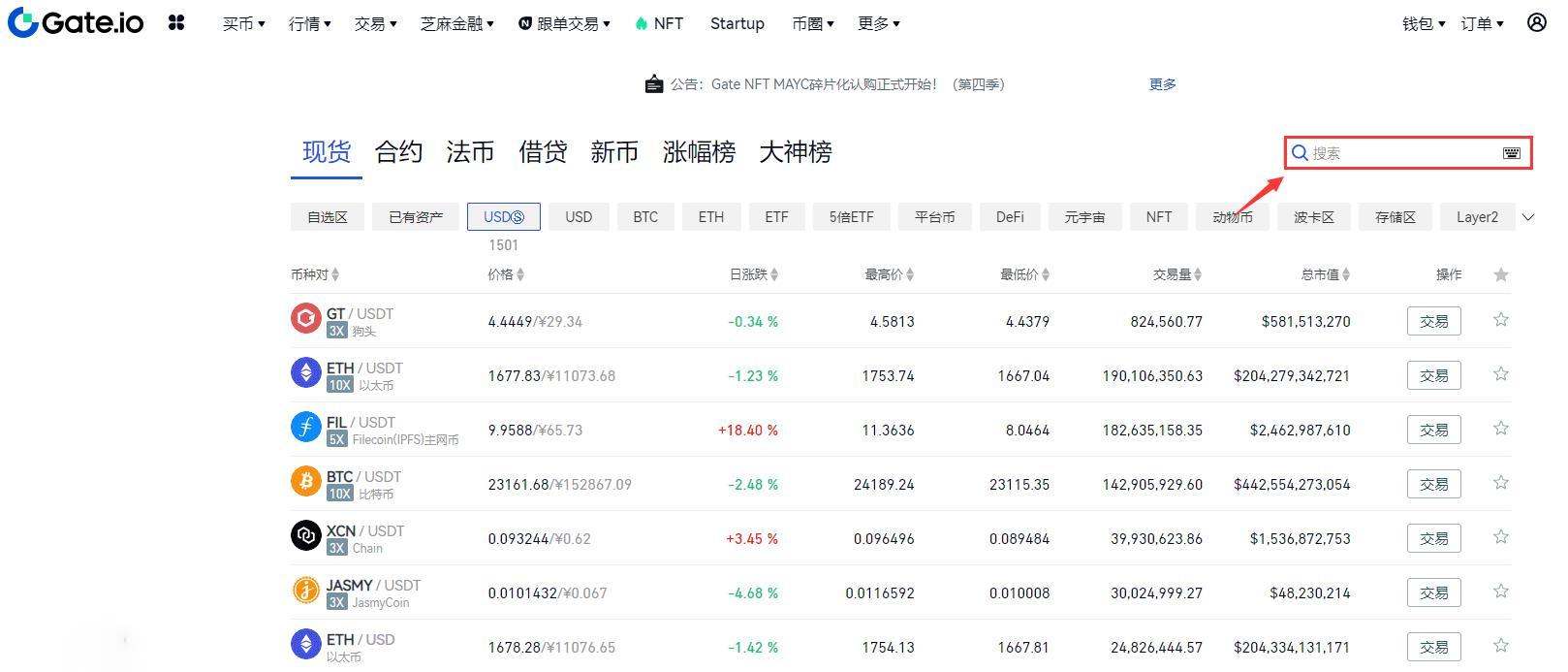The height and width of the screenshot is (672, 1568).
Task: Toggle favorite star for BTC/USDT
Action: click(1500, 483)
